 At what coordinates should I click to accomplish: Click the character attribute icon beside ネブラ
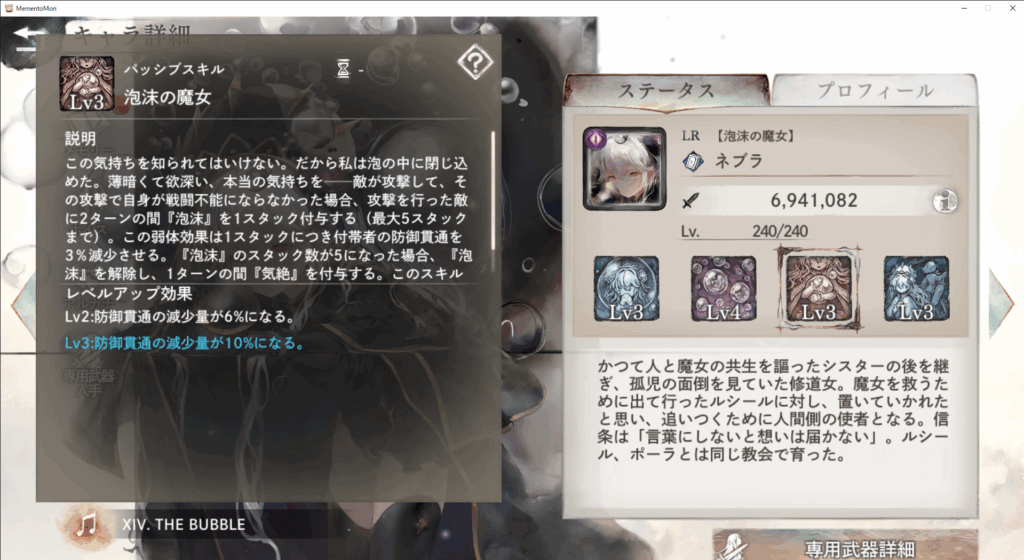point(693,161)
